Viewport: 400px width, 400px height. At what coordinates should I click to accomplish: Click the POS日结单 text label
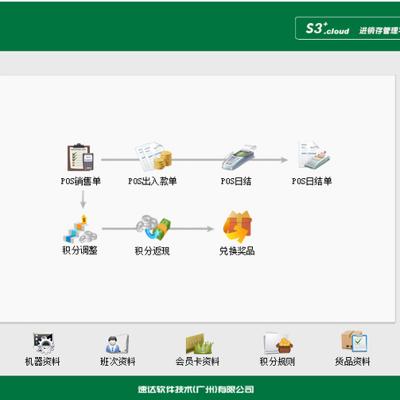(x=312, y=181)
